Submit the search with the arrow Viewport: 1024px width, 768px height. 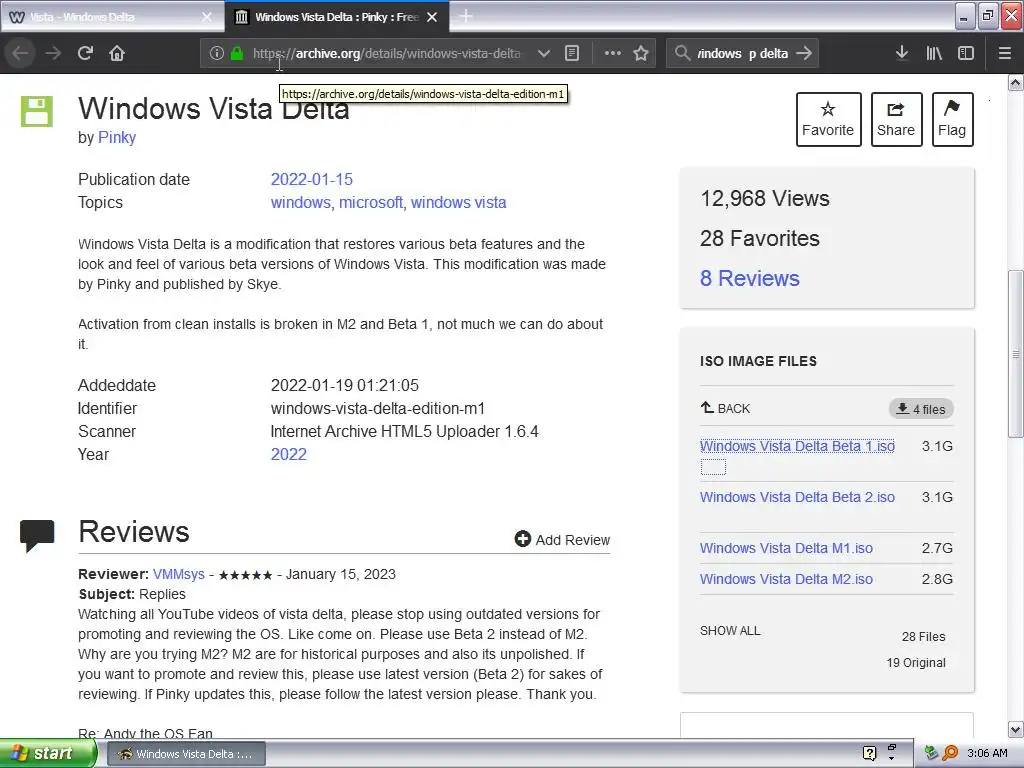pyautogui.click(x=804, y=53)
